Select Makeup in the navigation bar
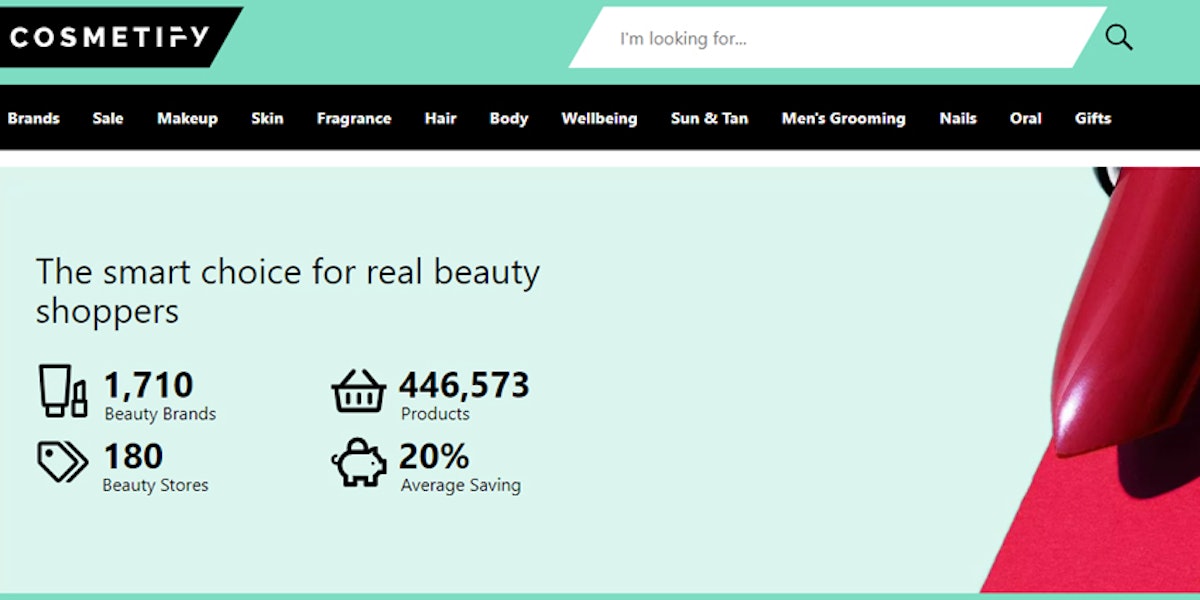The image size is (1200, 600). (188, 118)
